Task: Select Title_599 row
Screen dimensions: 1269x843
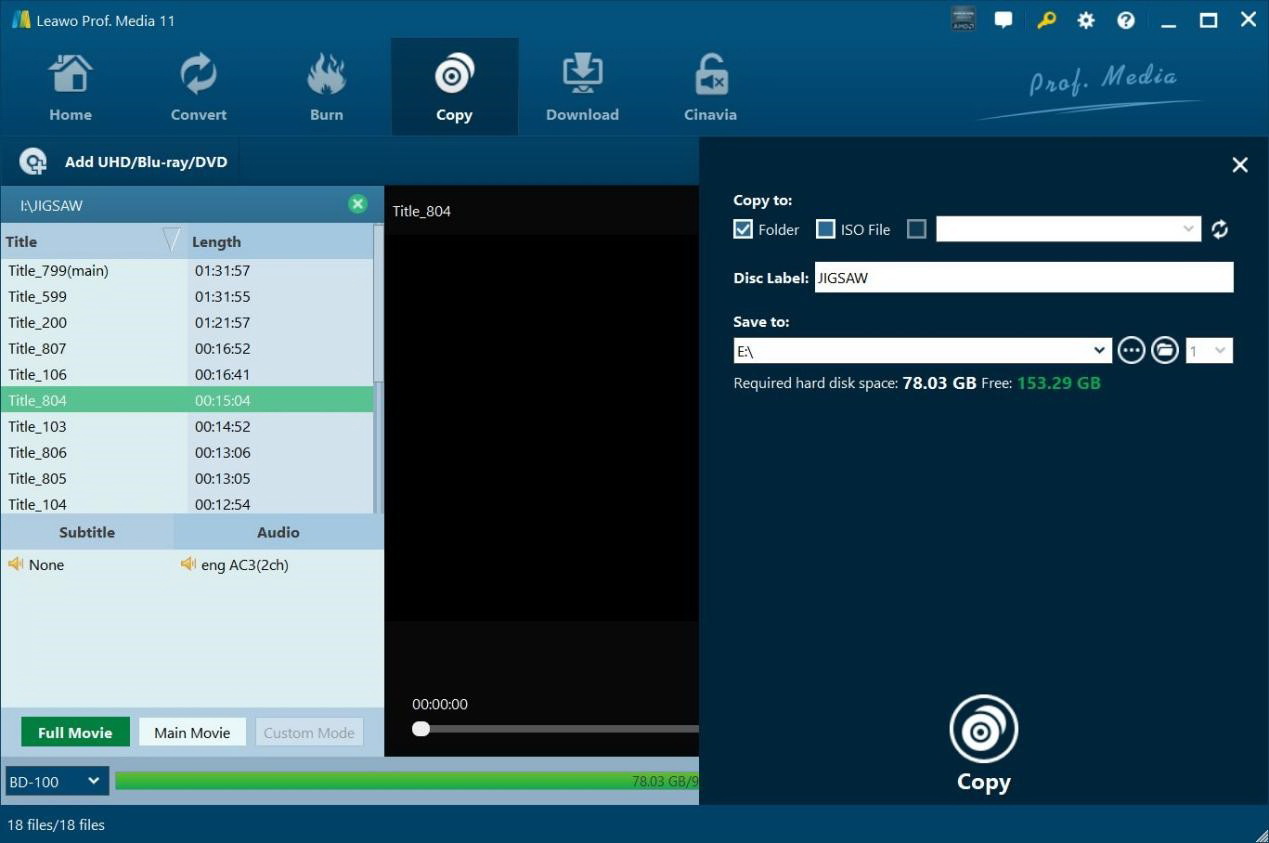Action: tap(187, 296)
